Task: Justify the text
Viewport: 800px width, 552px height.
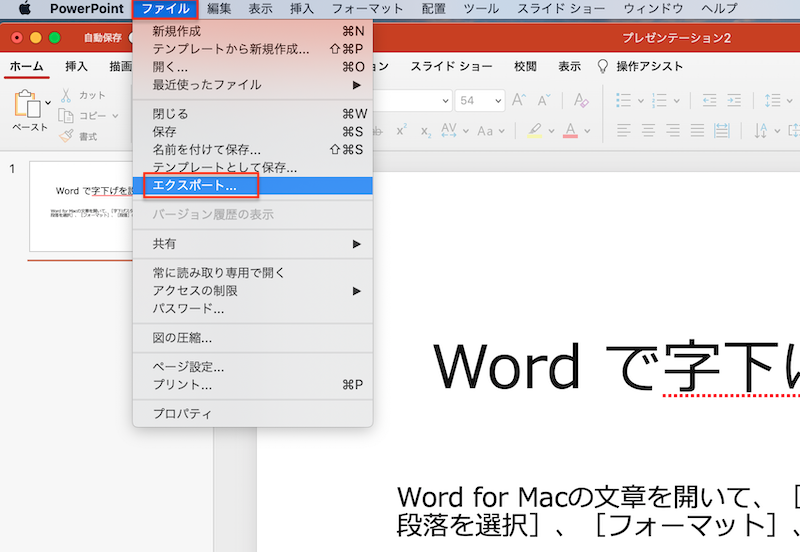Action: tap(697, 131)
